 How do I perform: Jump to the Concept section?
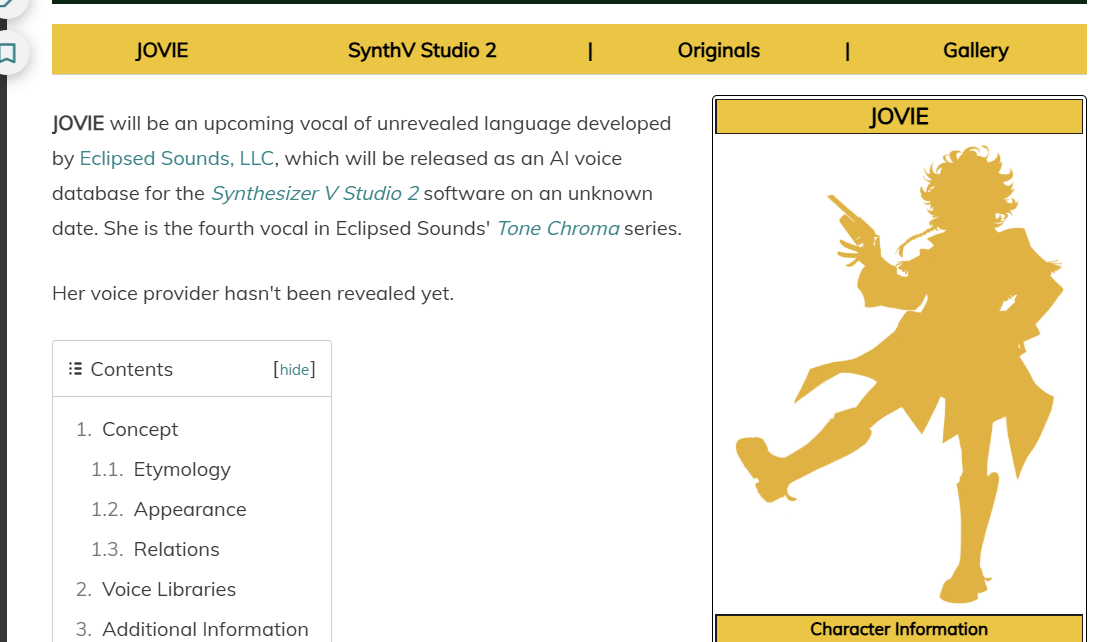tap(140, 429)
